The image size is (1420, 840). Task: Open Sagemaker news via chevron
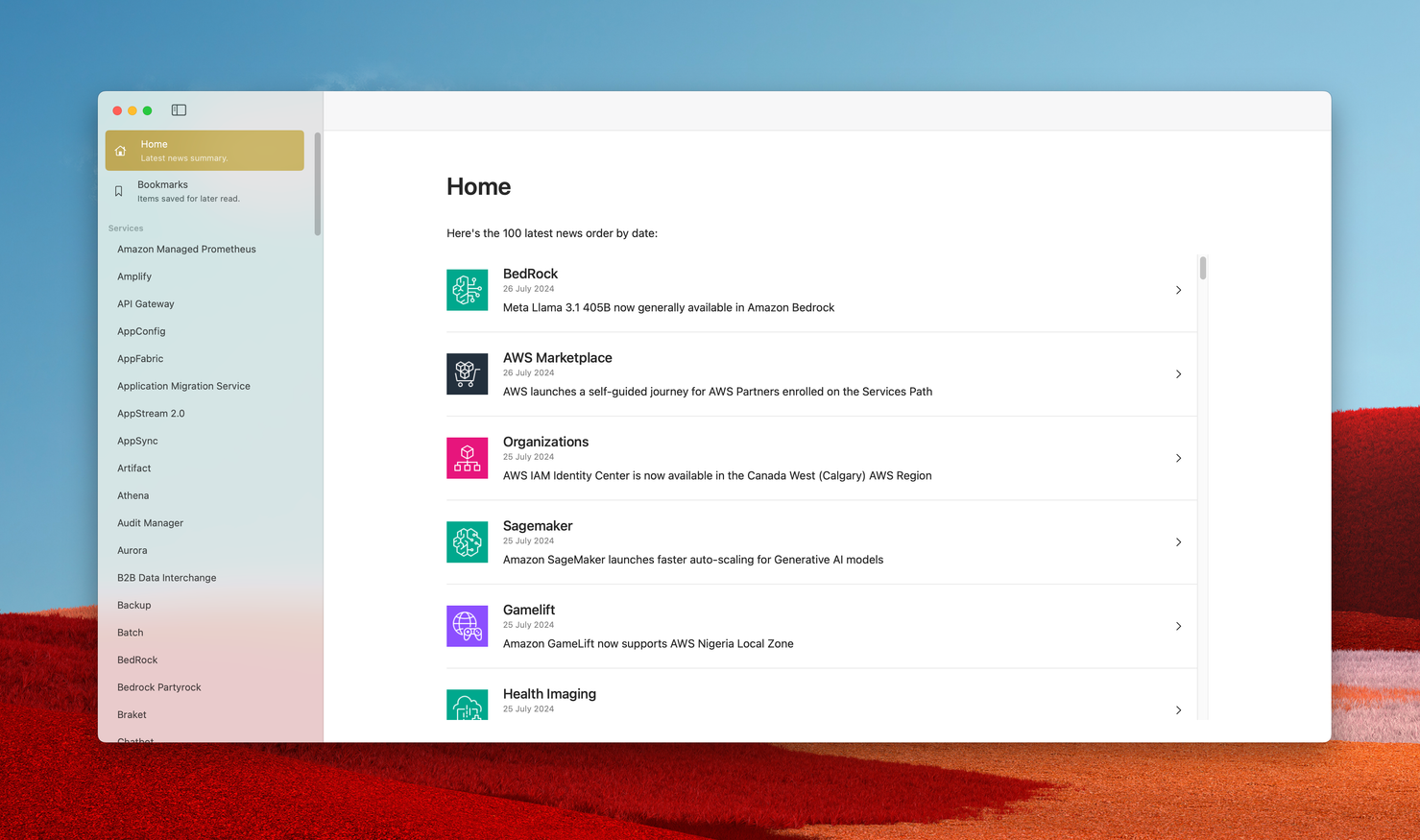[1178, 542]
